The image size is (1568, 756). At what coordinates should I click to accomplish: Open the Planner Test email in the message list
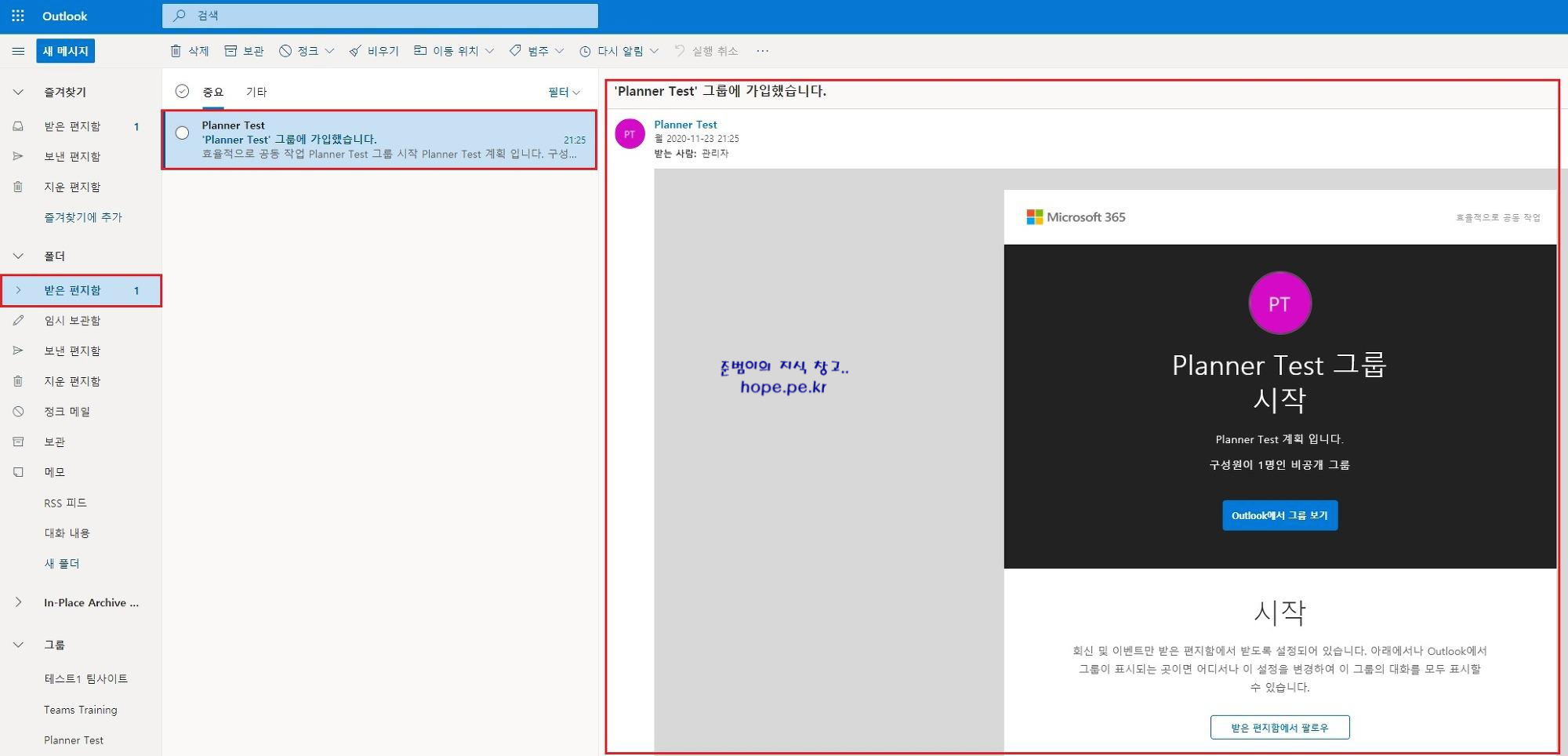click(379, 140)
